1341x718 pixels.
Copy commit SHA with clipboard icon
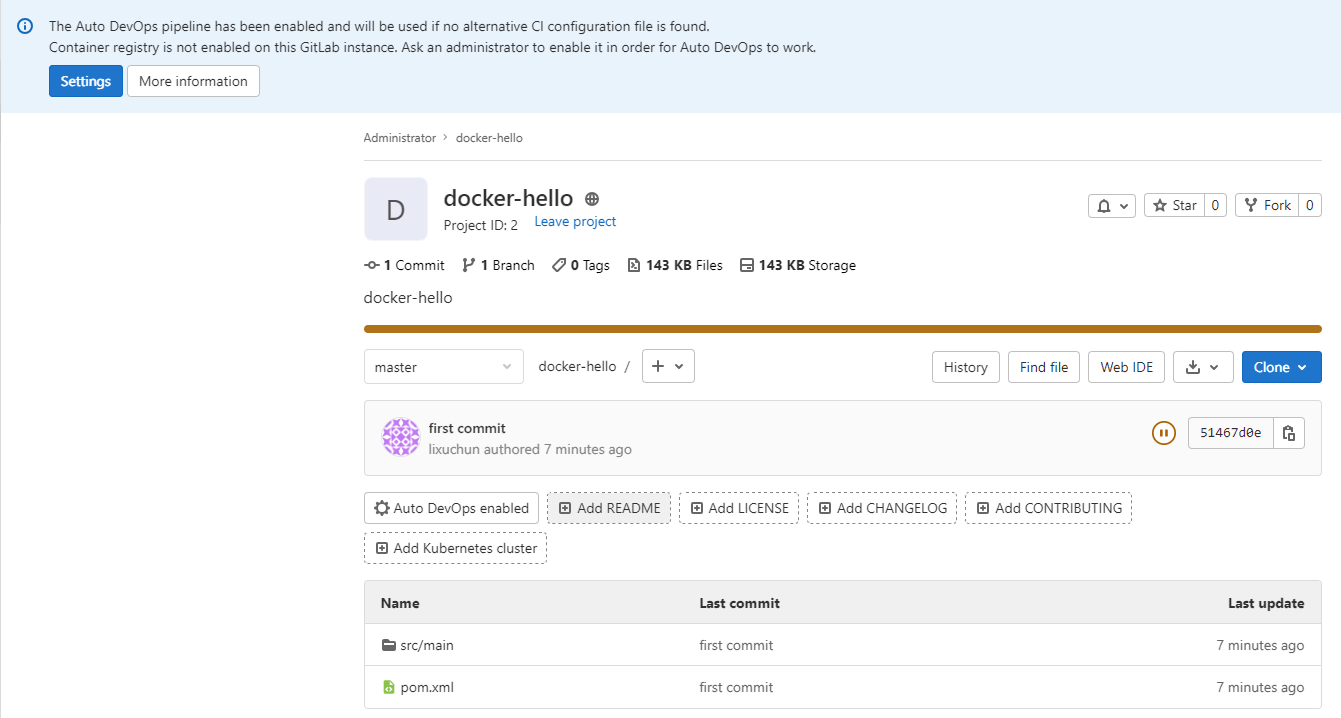(x=1289, y=433)
